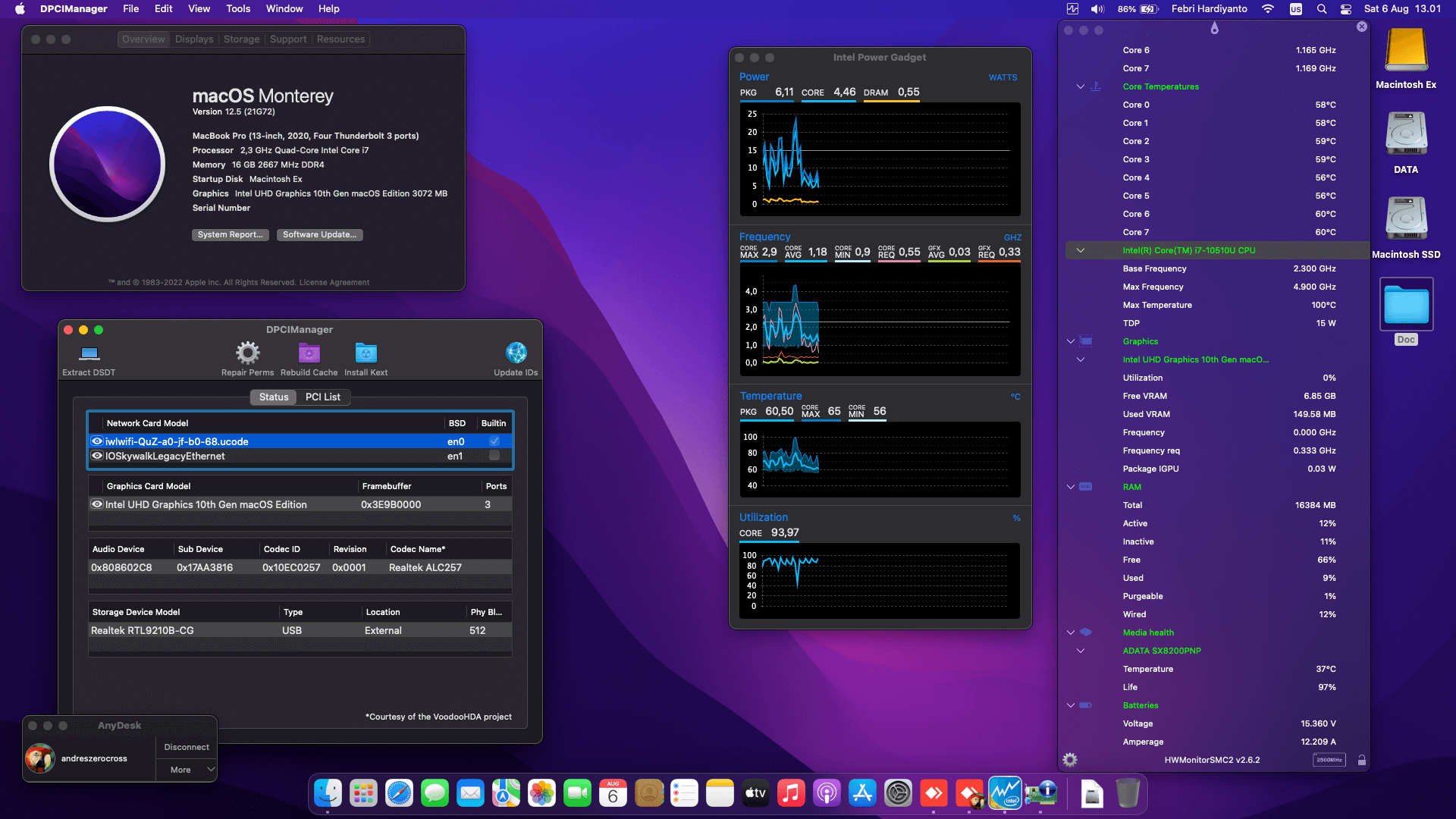Collapse the Batteries section
This screenshot has height=819, width=1456.
[1071, 705]
